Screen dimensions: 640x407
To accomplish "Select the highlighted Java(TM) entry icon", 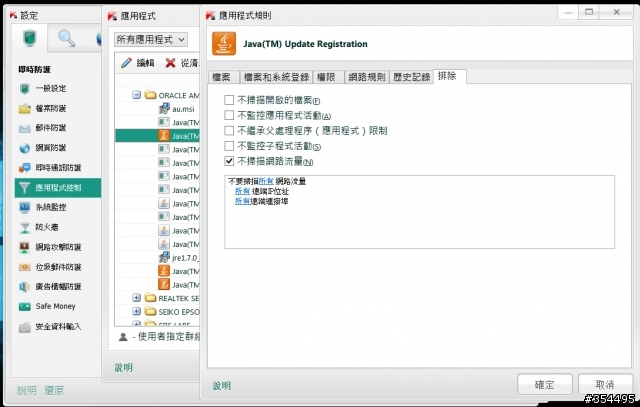I will point(164,136).
